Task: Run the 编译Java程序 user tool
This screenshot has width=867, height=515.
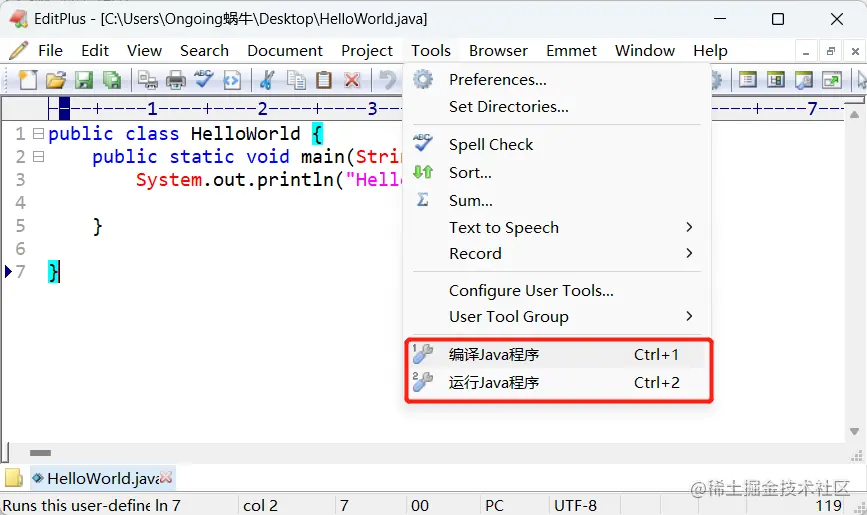Action: (x=557, y=355)
